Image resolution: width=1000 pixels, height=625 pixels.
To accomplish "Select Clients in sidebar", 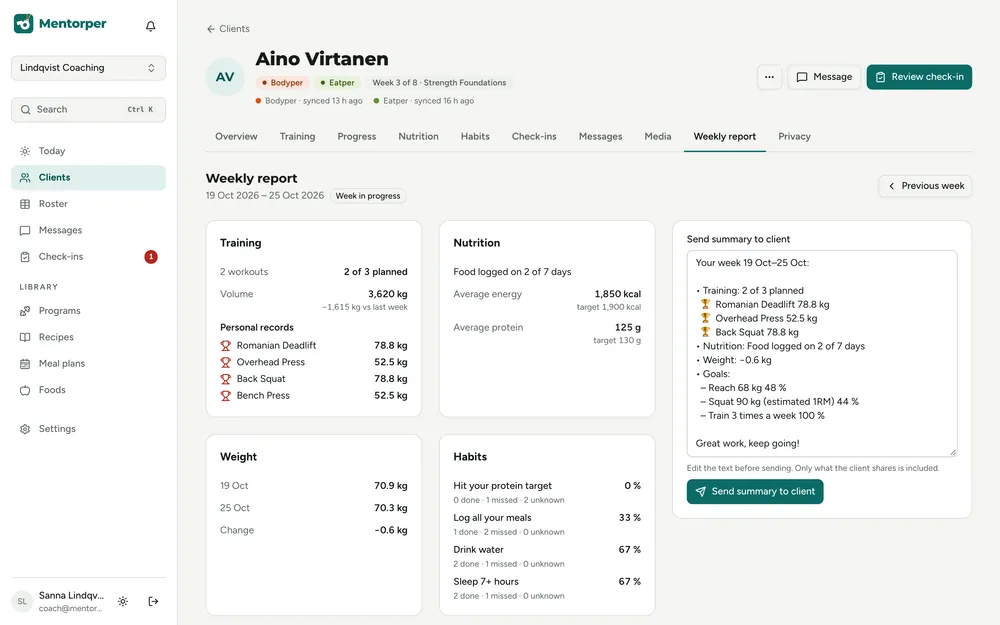I will tap(88, 177).
